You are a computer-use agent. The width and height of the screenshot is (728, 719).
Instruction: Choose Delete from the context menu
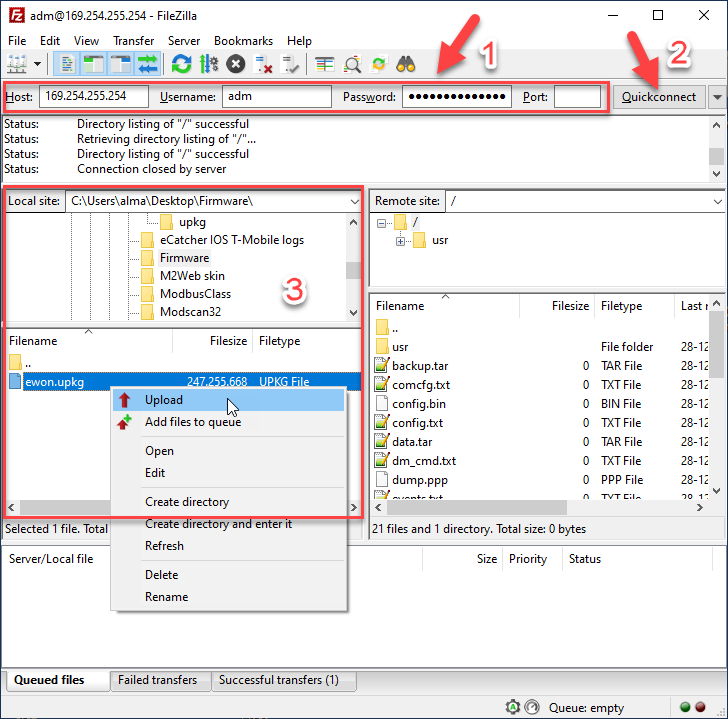(x=228, y=575)
